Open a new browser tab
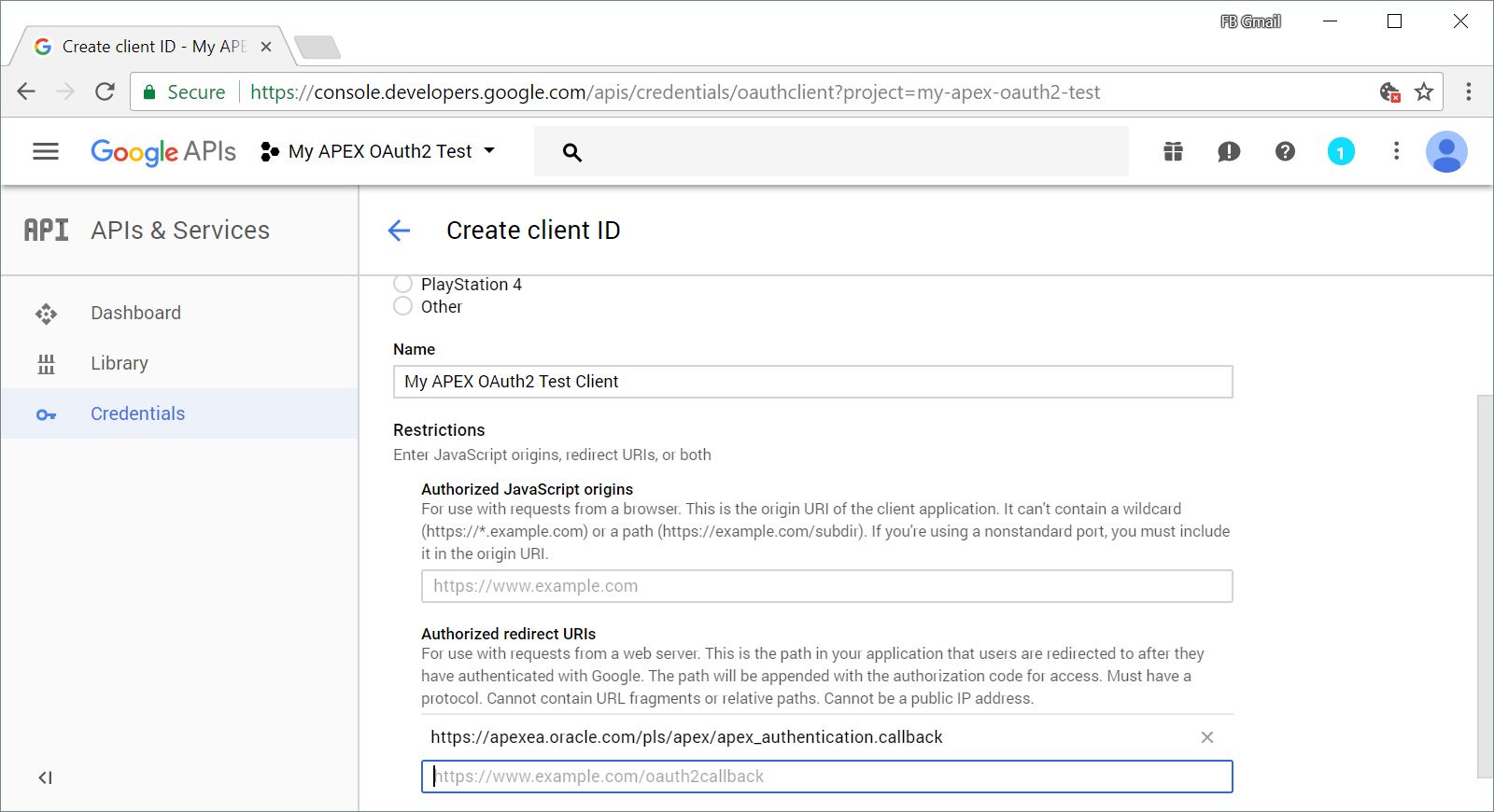Viewport: 1494px width, 812px height. click(x=317, y=47)
